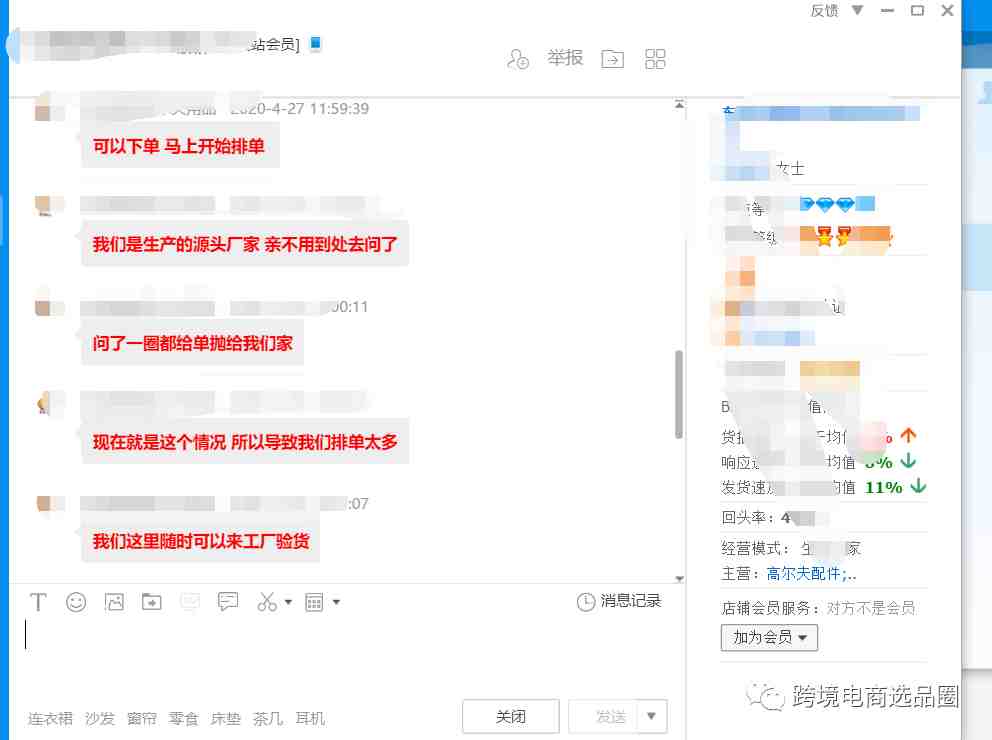Open the font formatting T icon
This screenshot has width=992, height=740.
[38, 601]
